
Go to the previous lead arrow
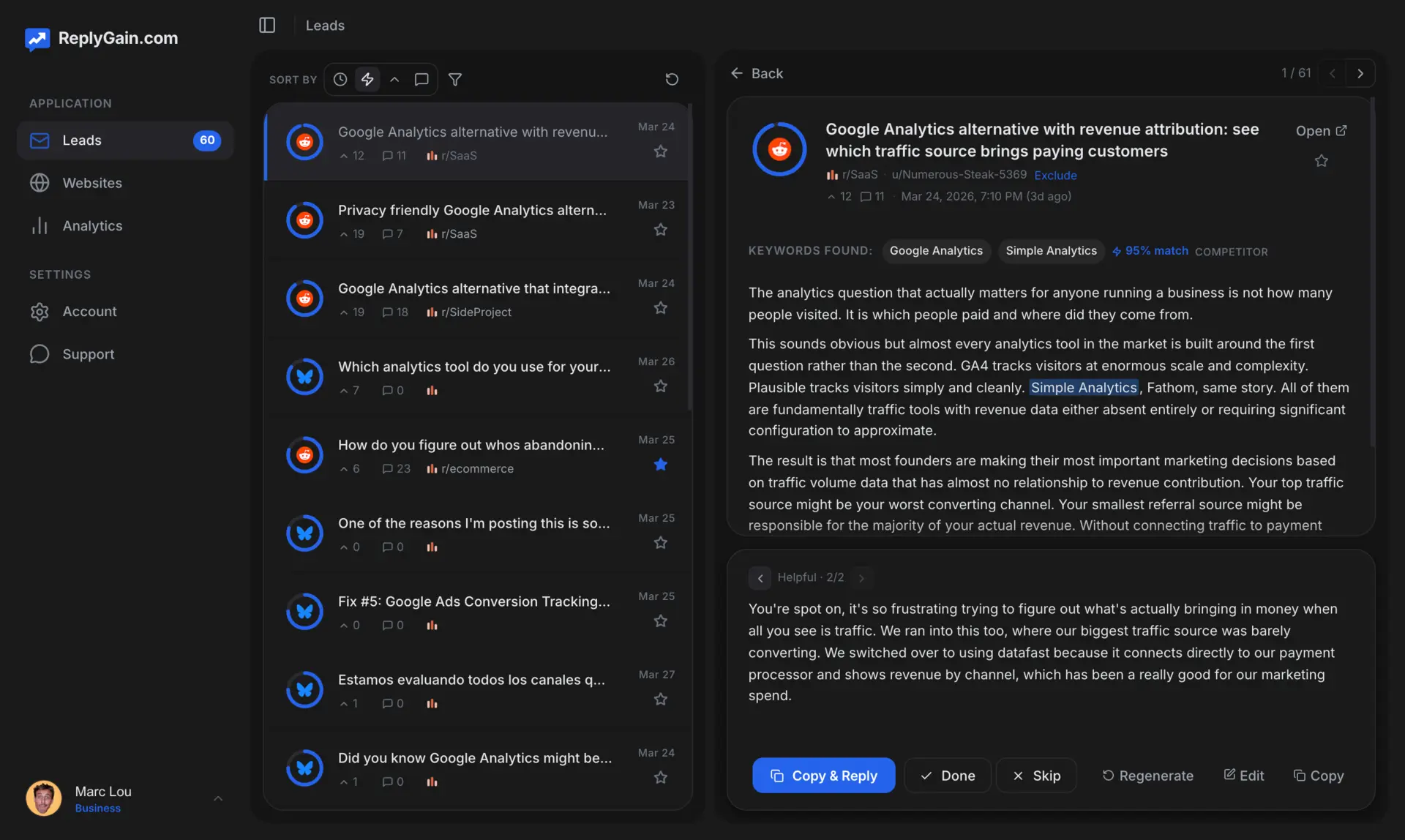[1333, 73]
